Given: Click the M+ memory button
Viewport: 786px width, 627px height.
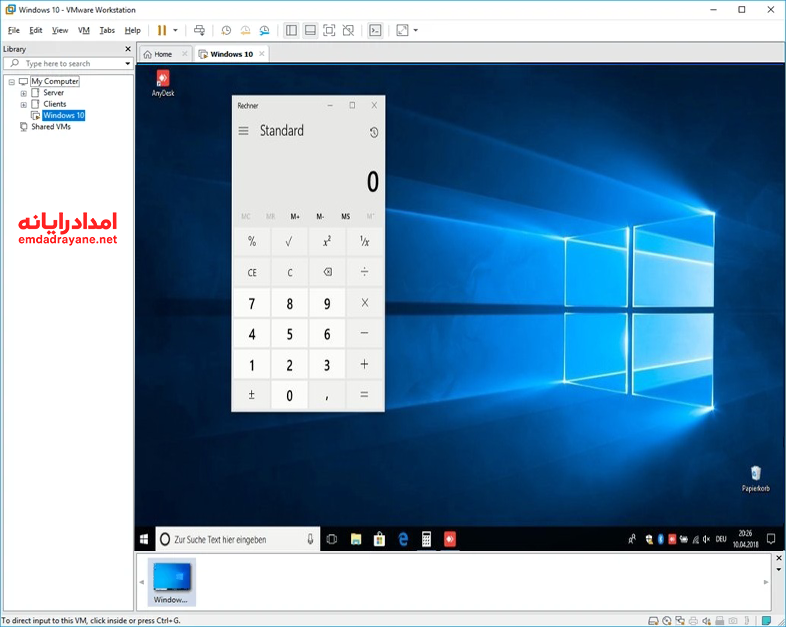Looking at the screenshot, I should coord(295,217).
